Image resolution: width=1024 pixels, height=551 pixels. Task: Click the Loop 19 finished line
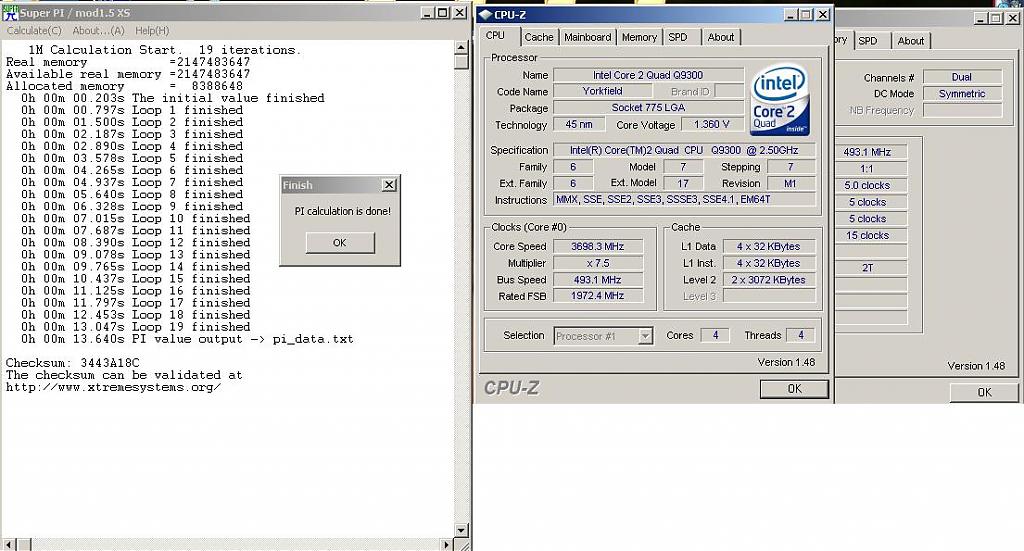pyautogui.click(x=136, y=327)
